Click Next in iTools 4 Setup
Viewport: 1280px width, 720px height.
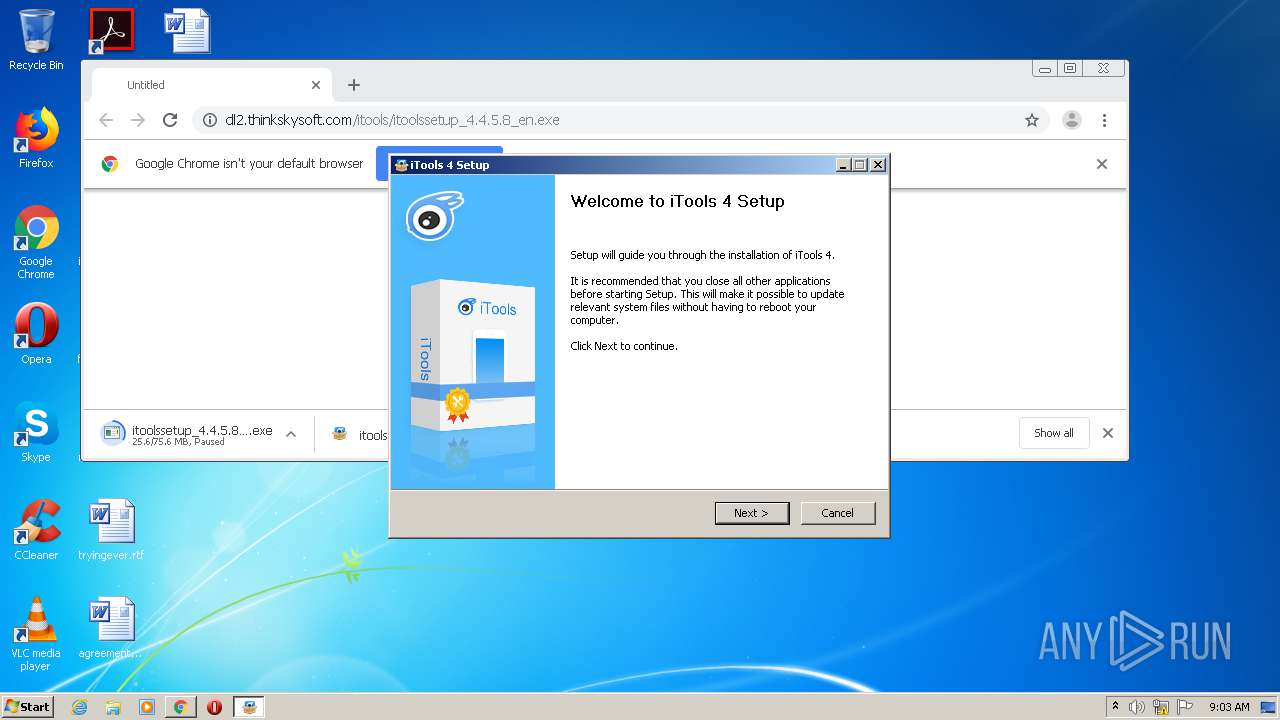[752, 513]
